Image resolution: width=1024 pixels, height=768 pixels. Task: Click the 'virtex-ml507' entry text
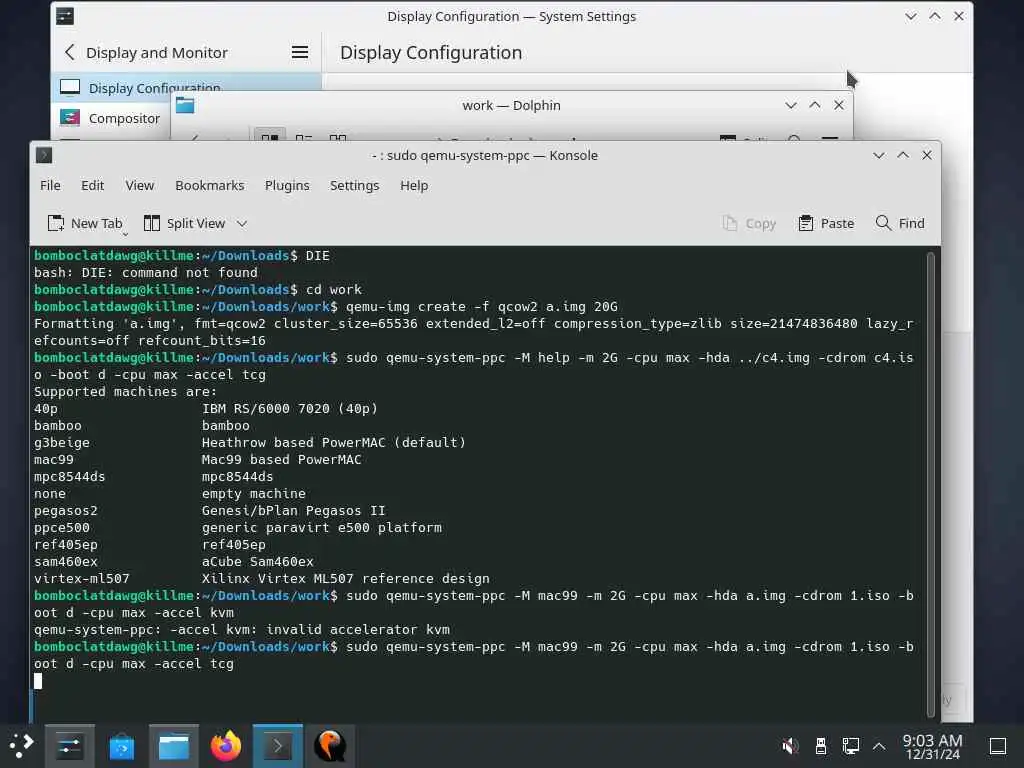pos(82,578)
